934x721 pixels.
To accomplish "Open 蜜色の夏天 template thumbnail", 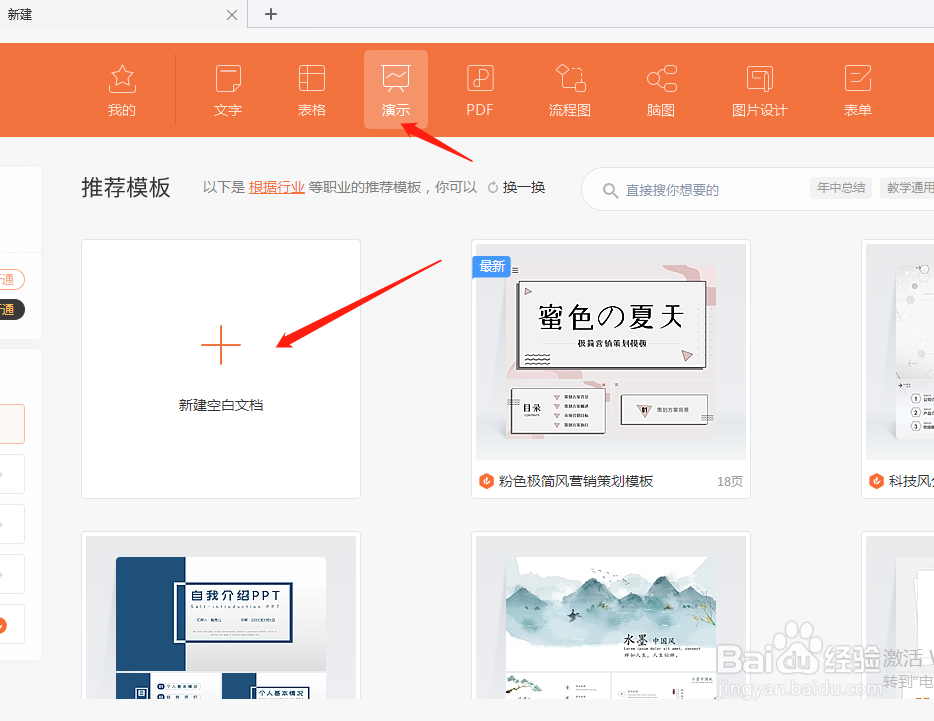I will click(x=611, y=352).
